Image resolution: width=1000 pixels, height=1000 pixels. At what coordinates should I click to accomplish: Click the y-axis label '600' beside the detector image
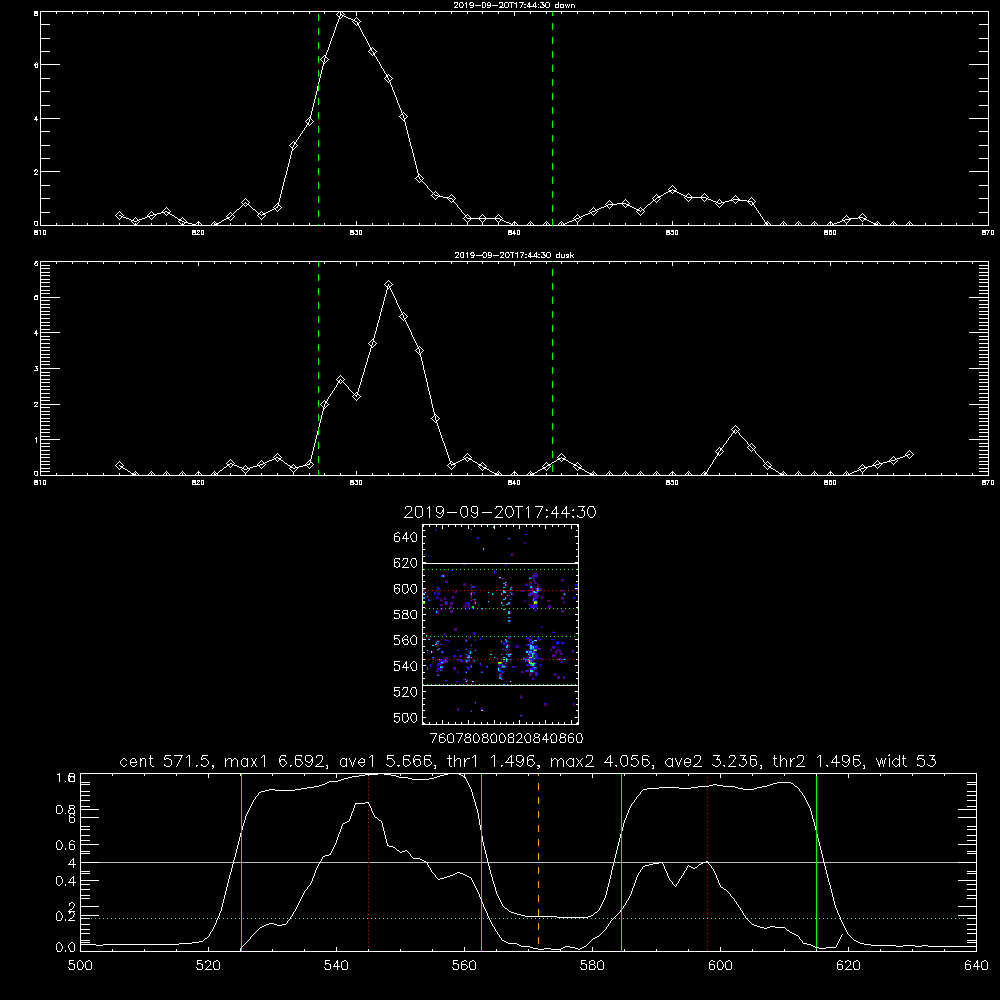(406, 589)
